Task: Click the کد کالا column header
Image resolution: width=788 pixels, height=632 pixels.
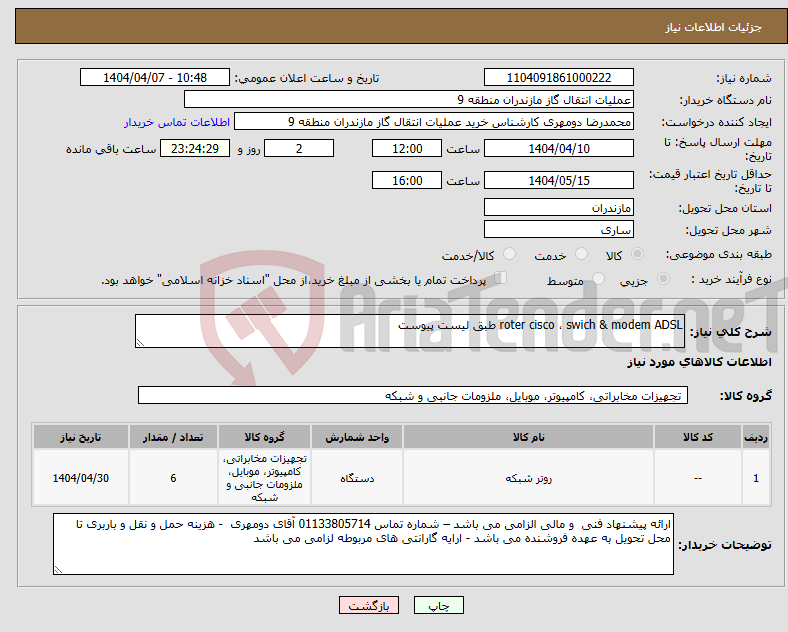Action: tap(698, 437)
